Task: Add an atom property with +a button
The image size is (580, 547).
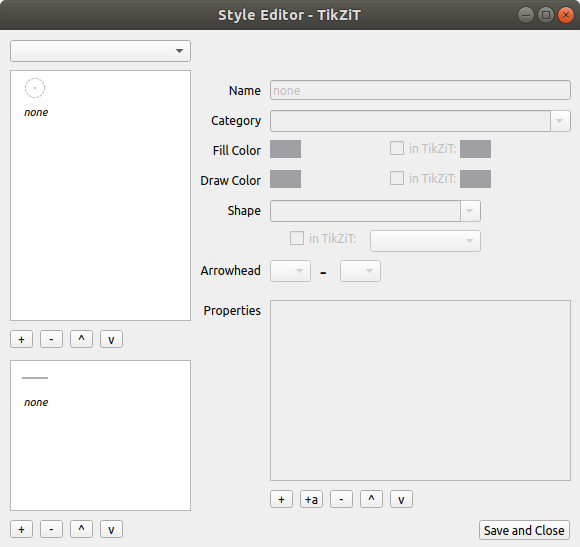Action: point(311,499)
